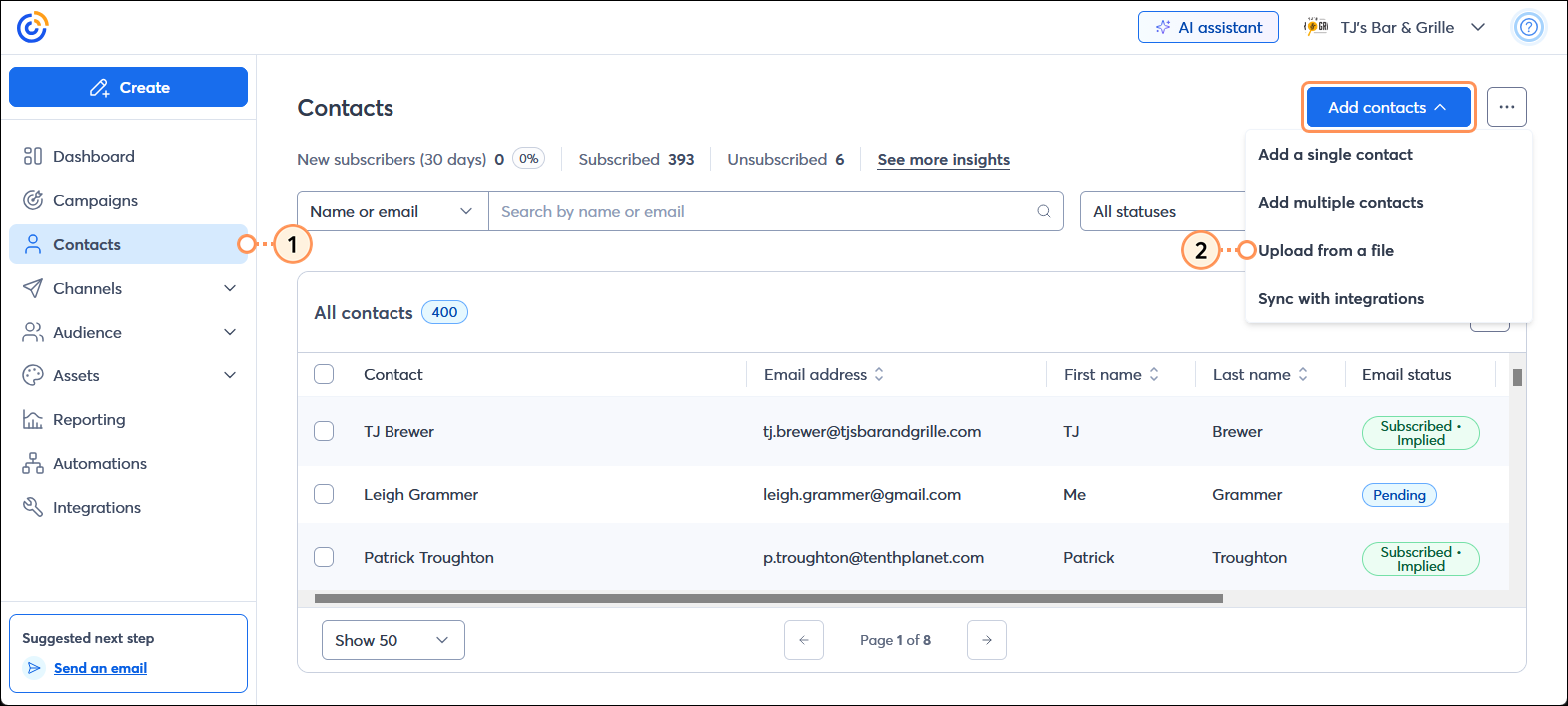The height and width of the screenshot is (706, 1568).
Task: Click the Leigh Grammer contact name
Action: tap(420, 494)
